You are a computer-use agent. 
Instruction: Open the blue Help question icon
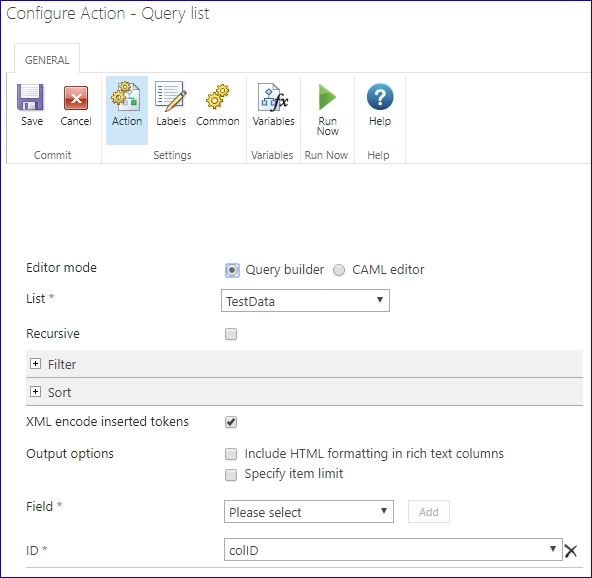(x=380, y=97)
